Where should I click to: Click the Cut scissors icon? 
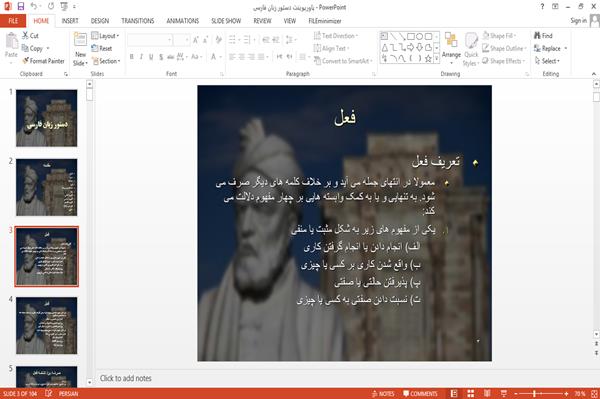26,36
